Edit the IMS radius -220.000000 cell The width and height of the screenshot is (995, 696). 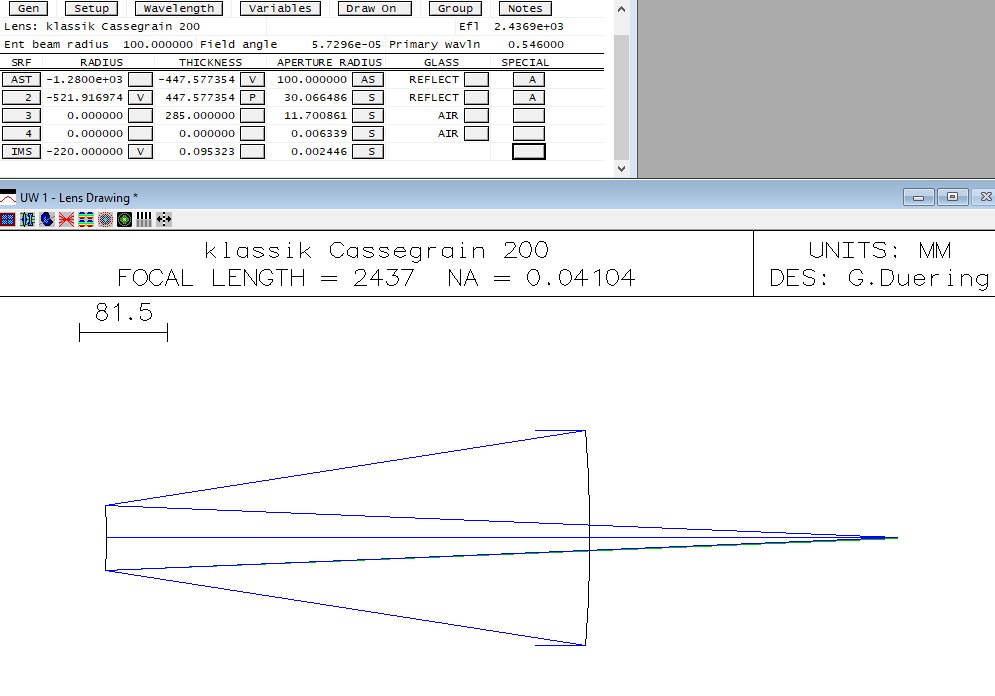coord(84,152)
